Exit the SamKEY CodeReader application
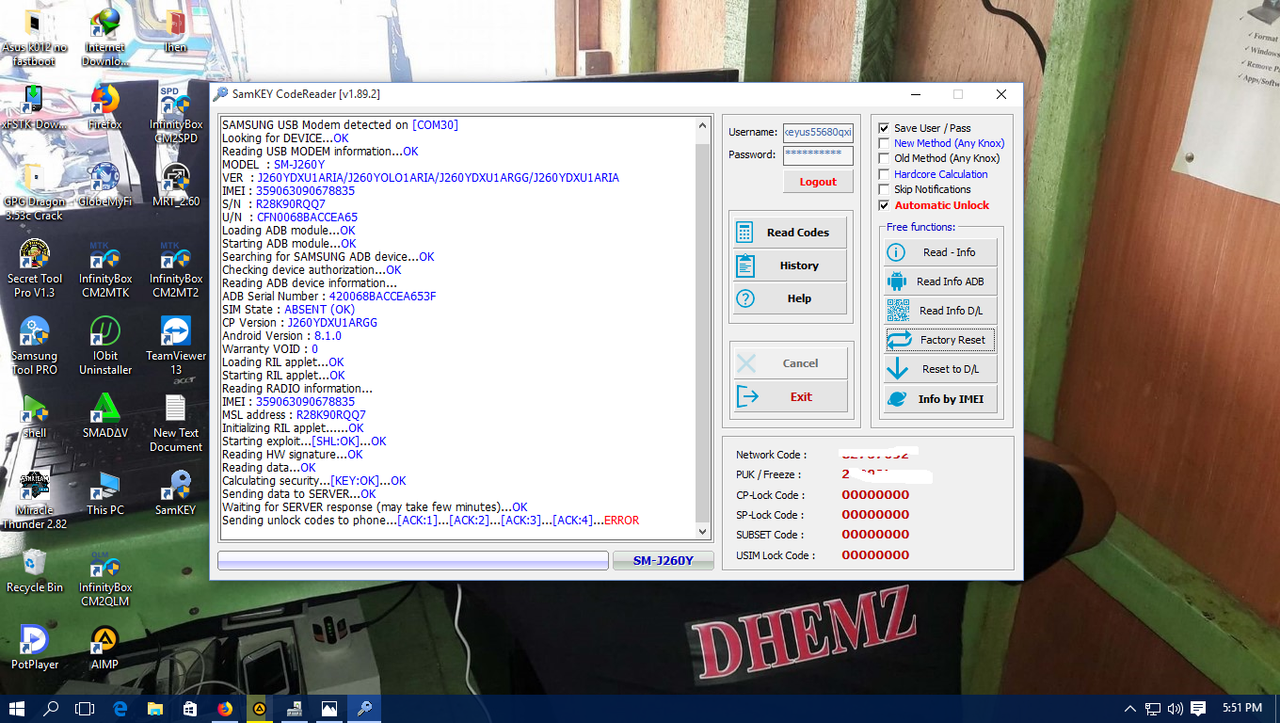 tap(789, 396)
